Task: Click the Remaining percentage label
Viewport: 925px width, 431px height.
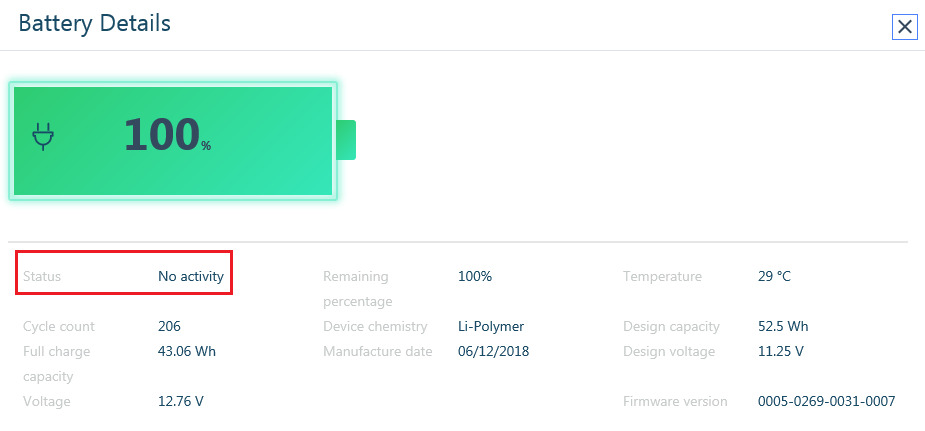Action: point(357,289)
